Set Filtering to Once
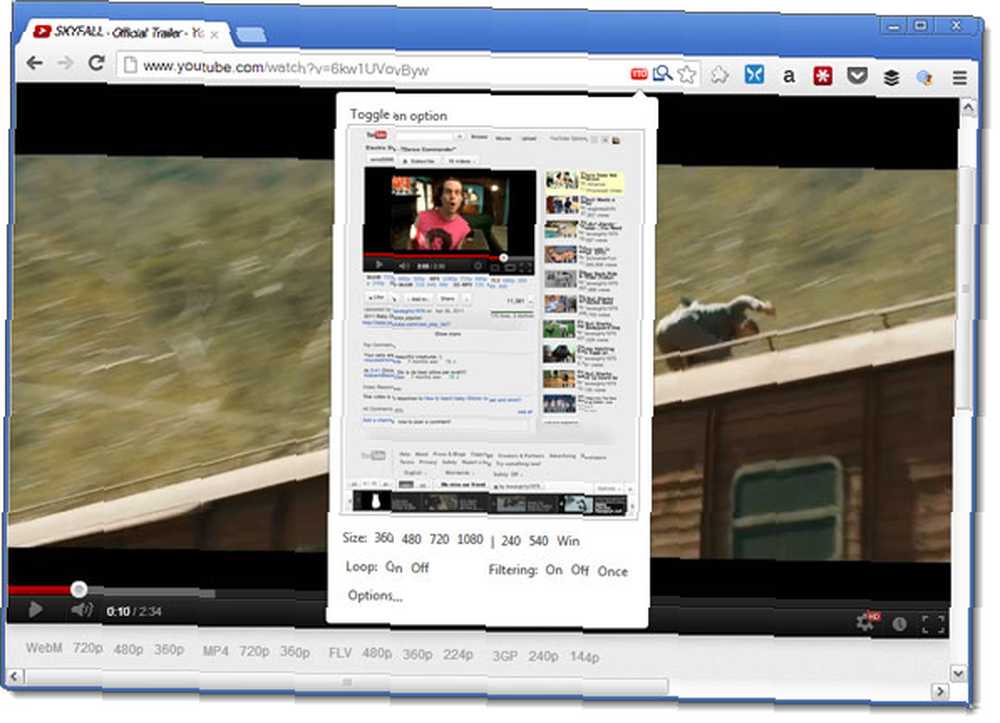The width and height of the screenshot is (1000, 723). (x=612, y=571)
